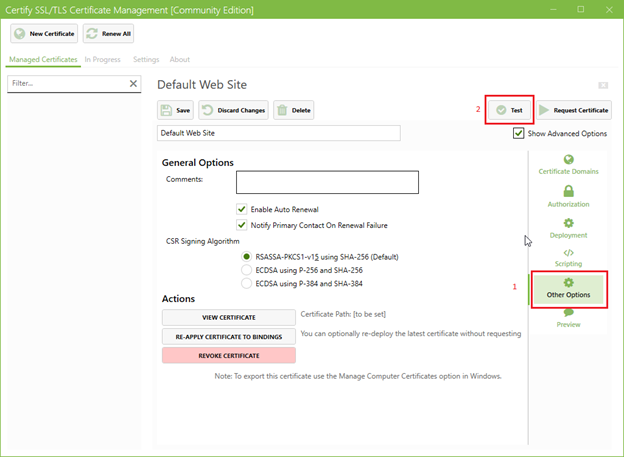Close the Certify application window

click(609, 10)
